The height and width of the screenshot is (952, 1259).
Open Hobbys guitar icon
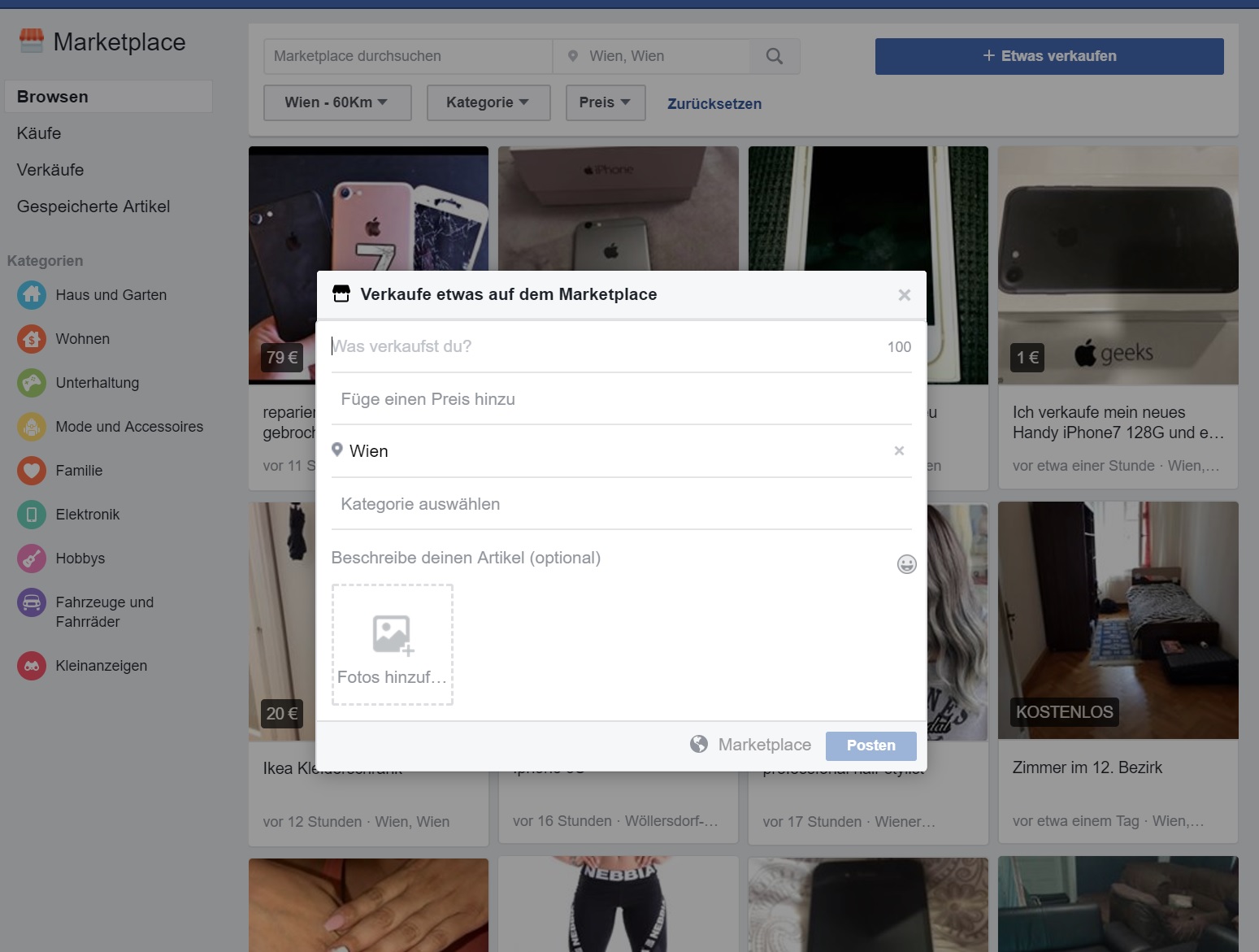32,558
